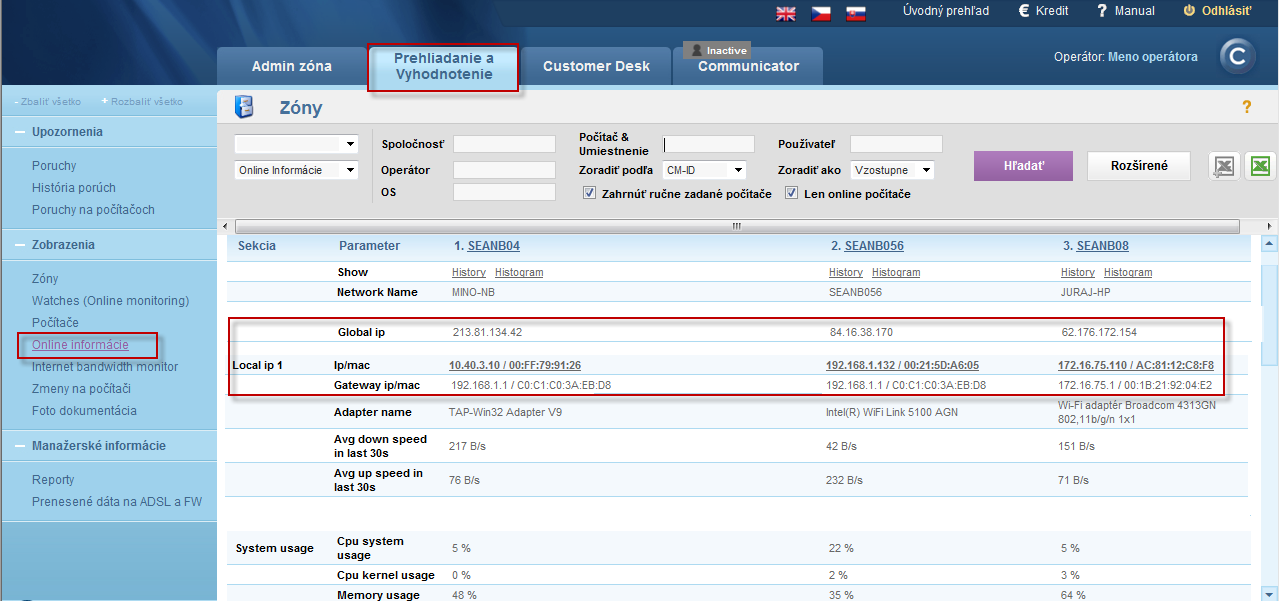The height and width of the screenshot is (601, 1280).
Task: Open History for SEANB08 column
Action: [x=1078, y=273]
